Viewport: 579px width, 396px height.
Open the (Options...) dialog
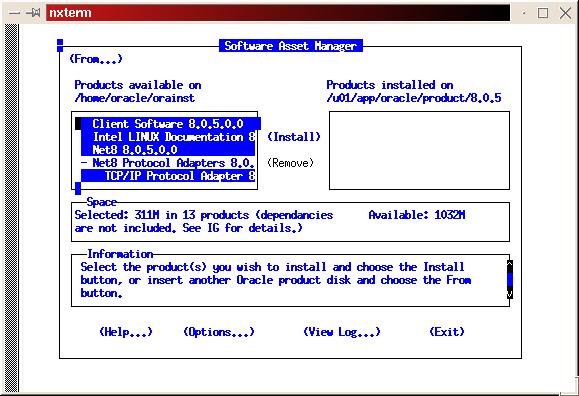click(219, 332)
